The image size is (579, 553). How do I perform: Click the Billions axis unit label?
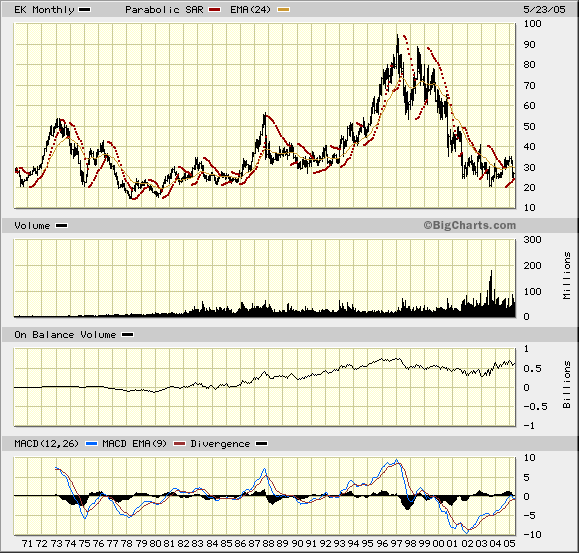click(x=566, y=385)
